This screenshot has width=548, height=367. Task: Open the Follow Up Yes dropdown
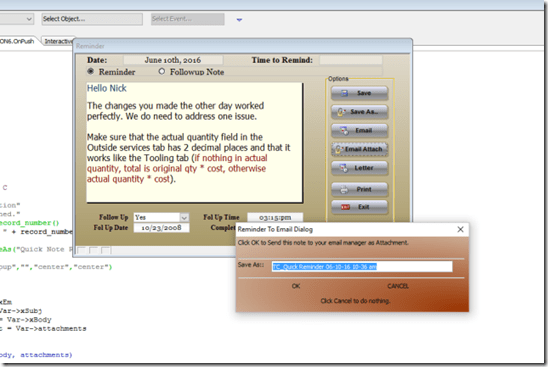point(184,217)
